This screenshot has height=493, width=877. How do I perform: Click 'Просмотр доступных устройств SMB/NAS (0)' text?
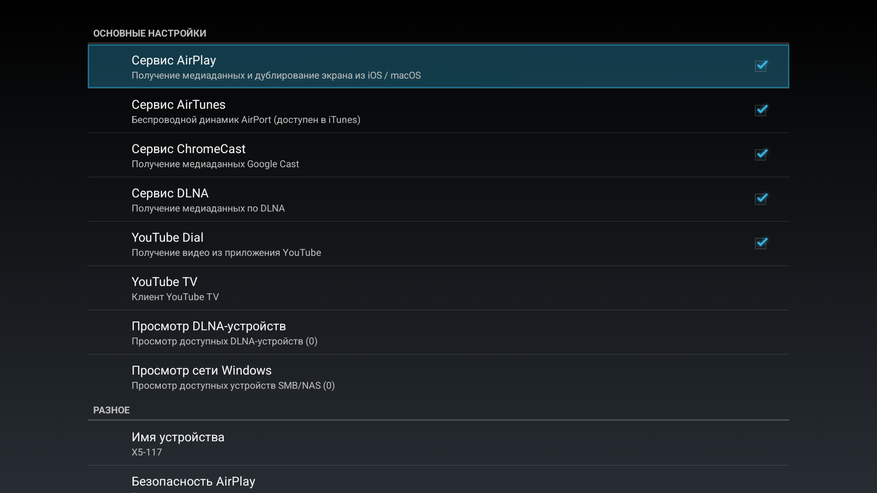point(233,386)
